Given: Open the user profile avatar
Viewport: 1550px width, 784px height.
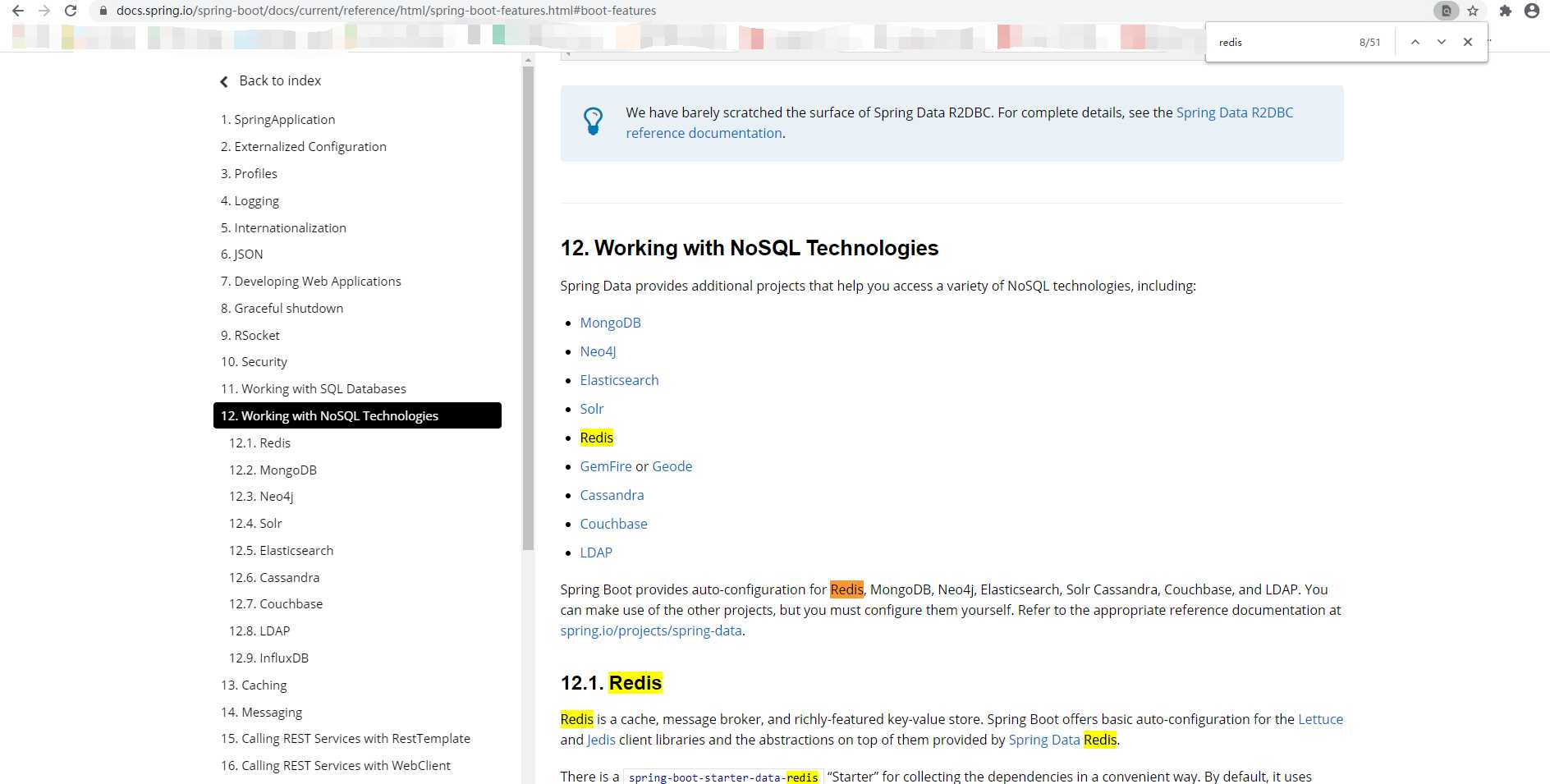Looking at the screenshot, I should coord(1532,11).
